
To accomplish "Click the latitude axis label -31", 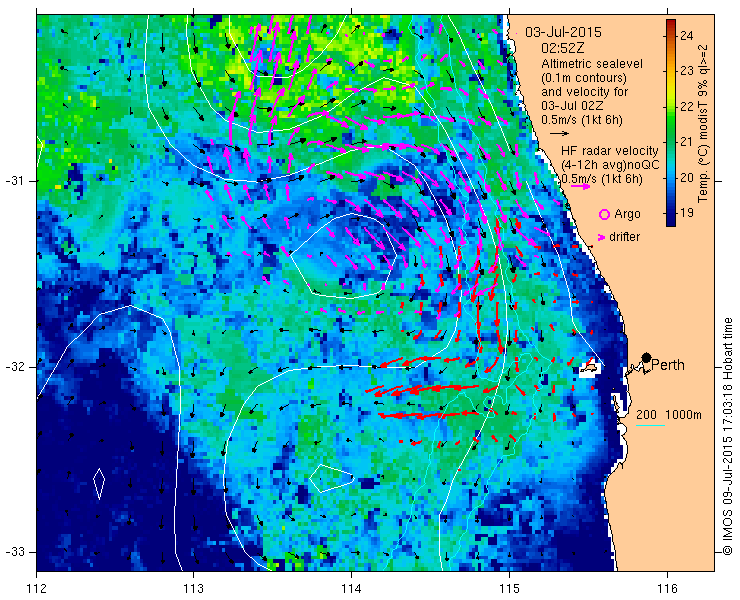I will 14,181.
